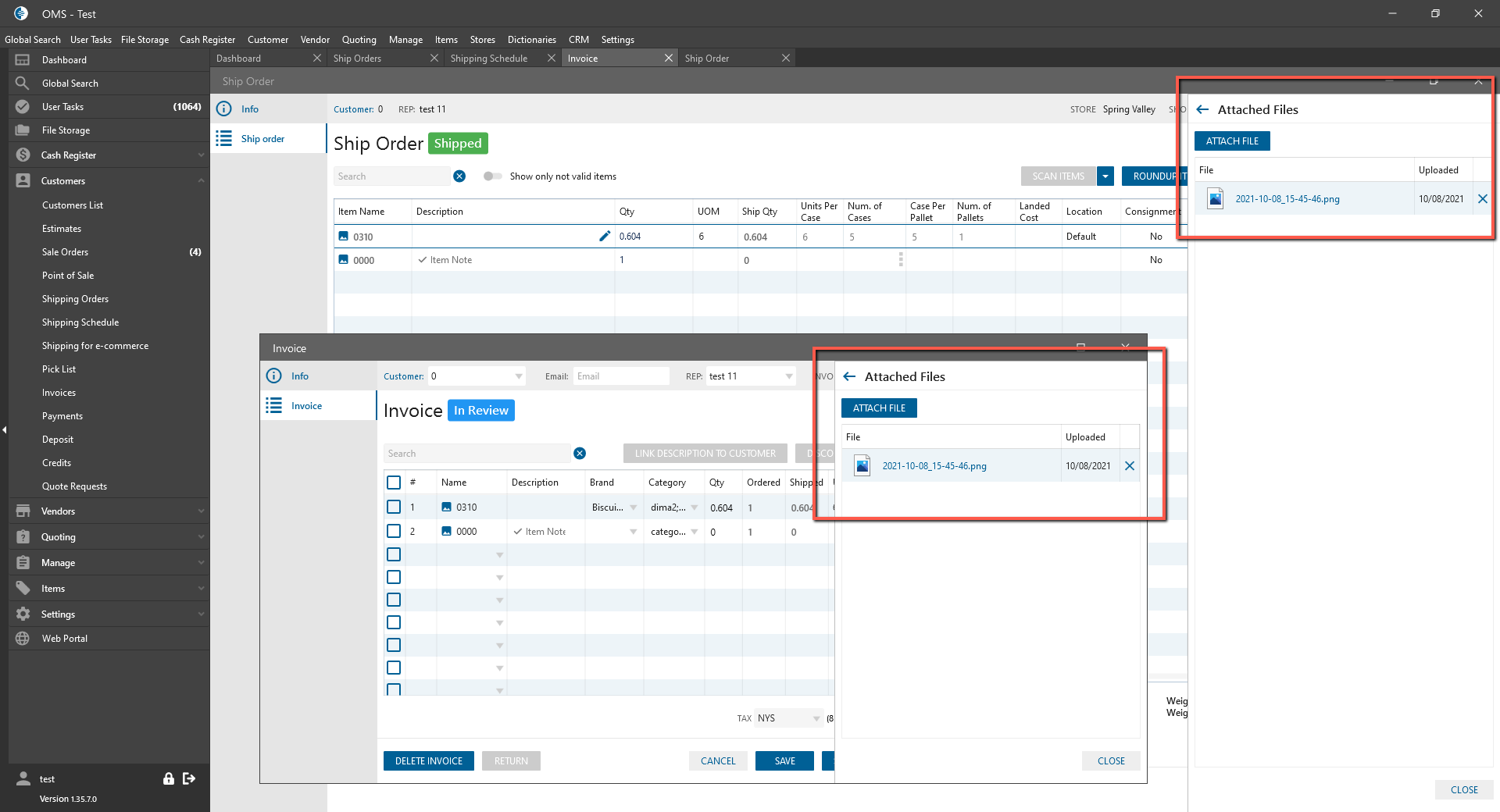Click the Email input field in Invoice
This screenshot has width=1500, height=812.
pyautogui.click(x=620, y=376)
